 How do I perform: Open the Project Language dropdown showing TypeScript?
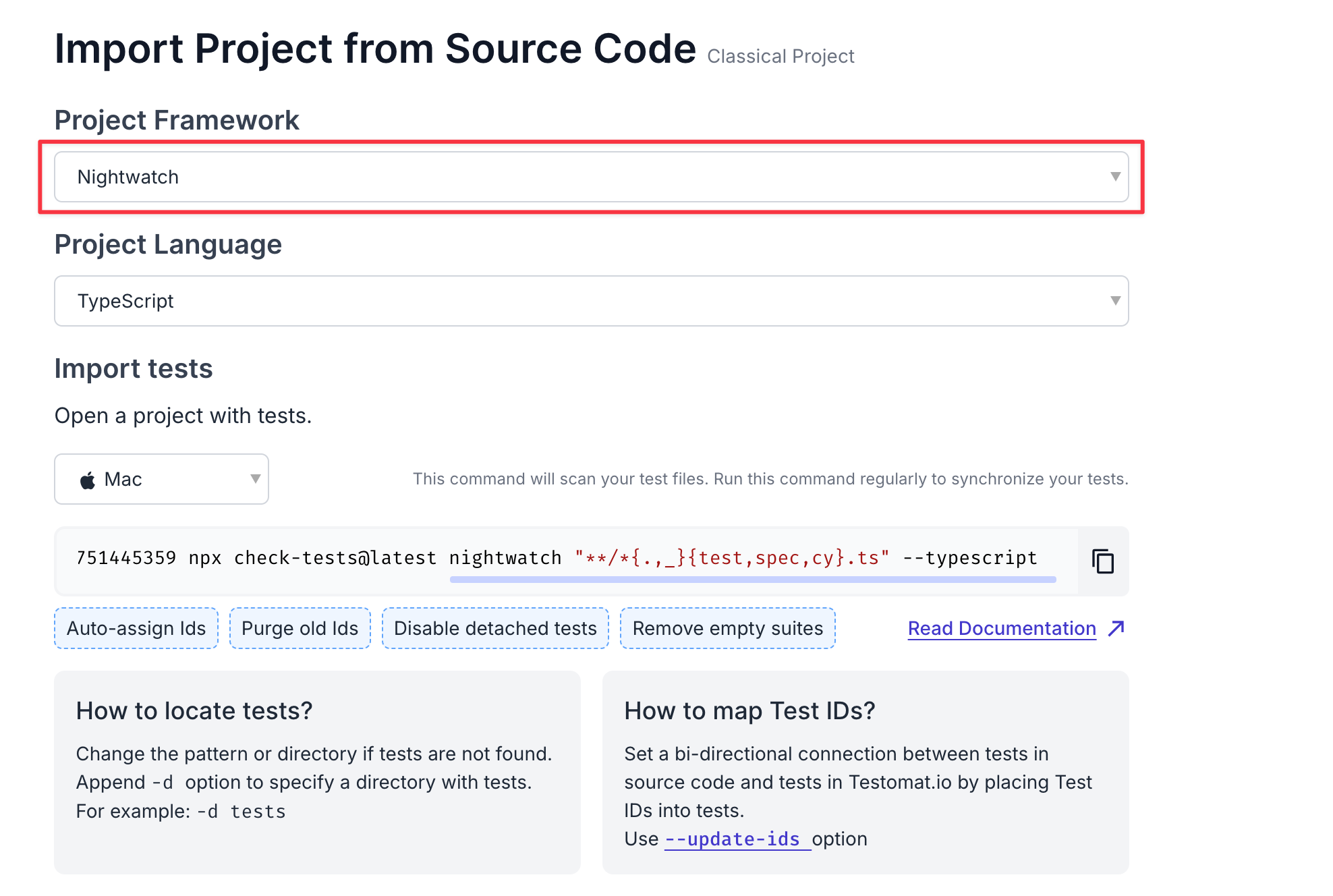(591, 301)
